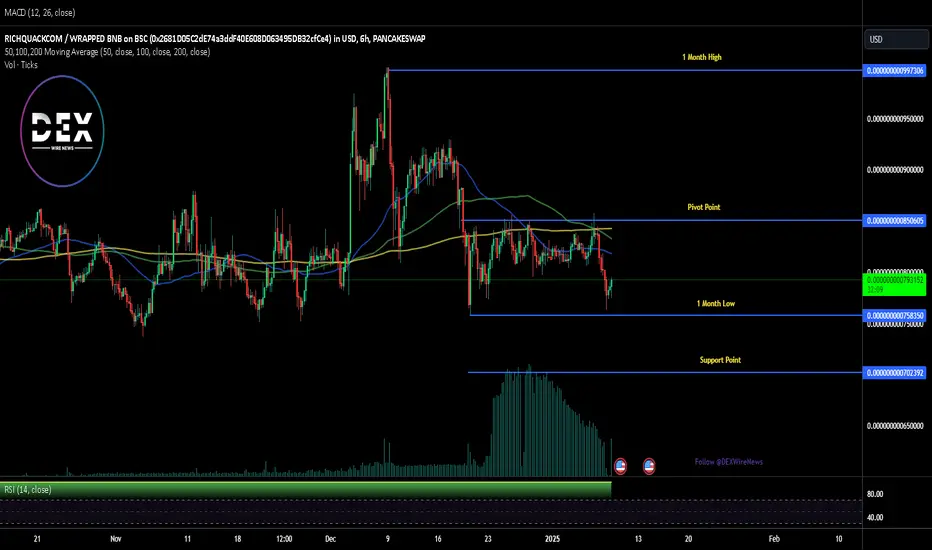Select the blue Support Point horizontal line
The width and height of the screenshot is (932, 550).
pos(665,373)
